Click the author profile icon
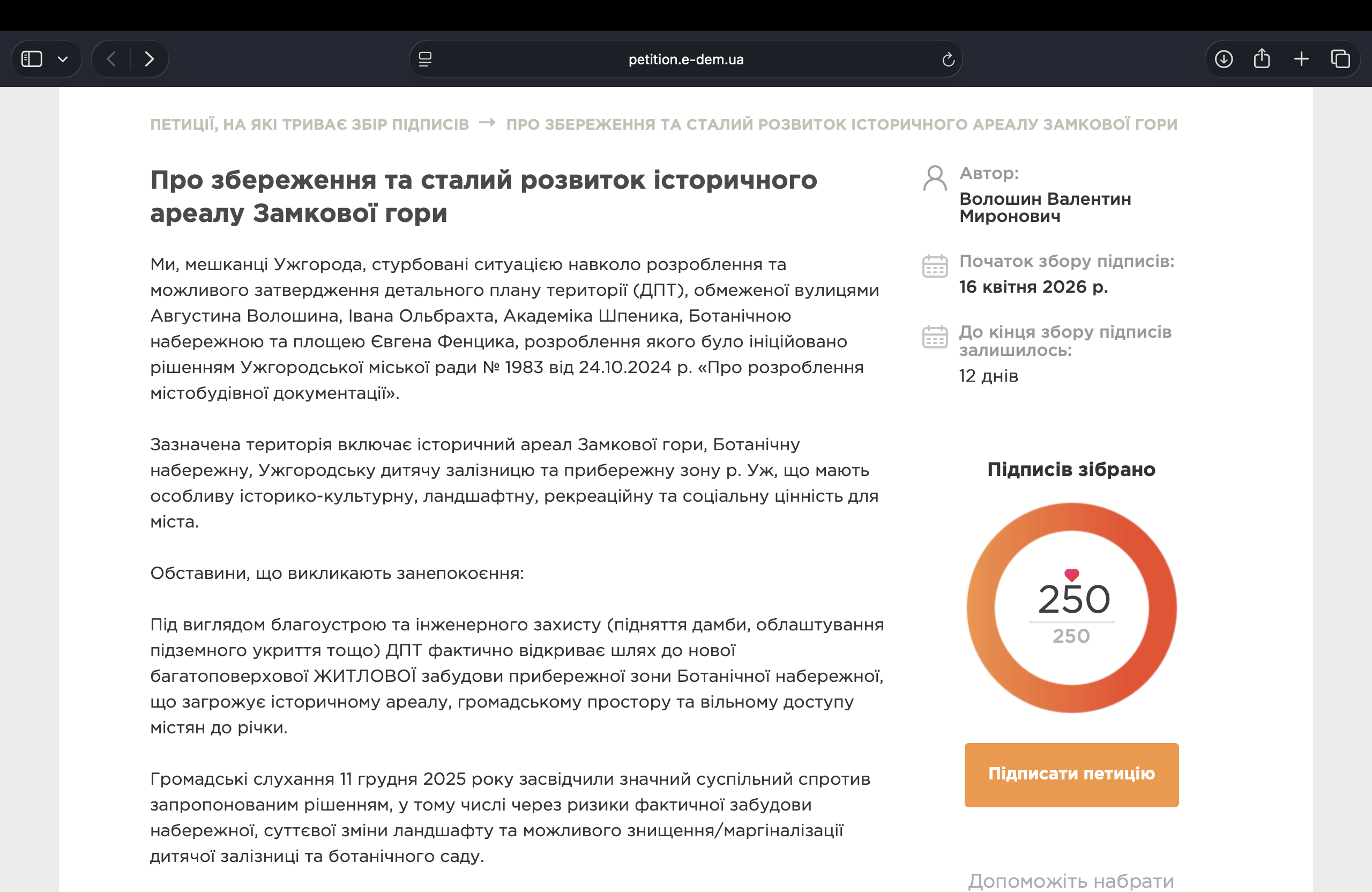 tap(935, 178)
